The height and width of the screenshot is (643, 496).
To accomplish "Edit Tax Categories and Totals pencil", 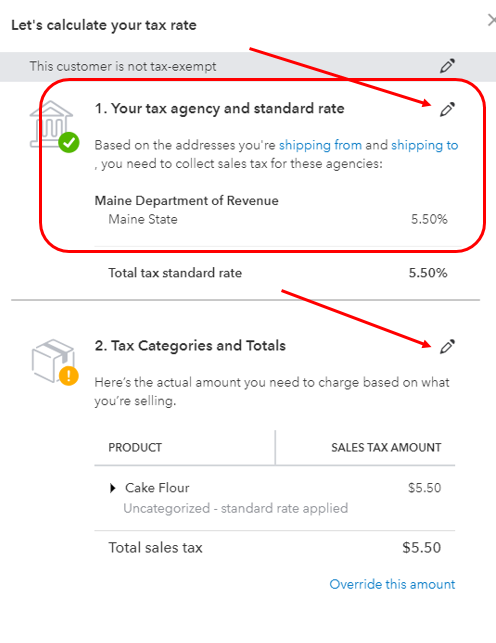I will pos(447,346).
